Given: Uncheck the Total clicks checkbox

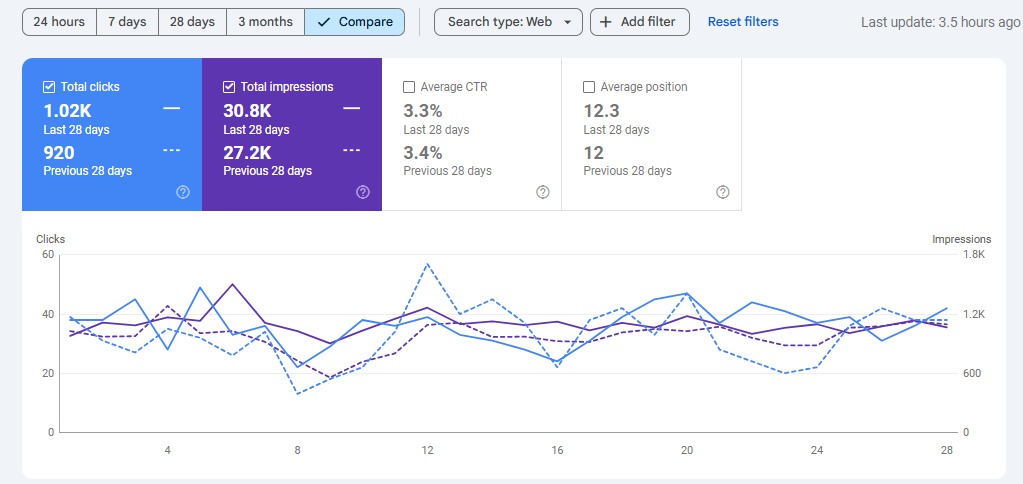Looking at the screenshot, I should click(x=49, y=87).
